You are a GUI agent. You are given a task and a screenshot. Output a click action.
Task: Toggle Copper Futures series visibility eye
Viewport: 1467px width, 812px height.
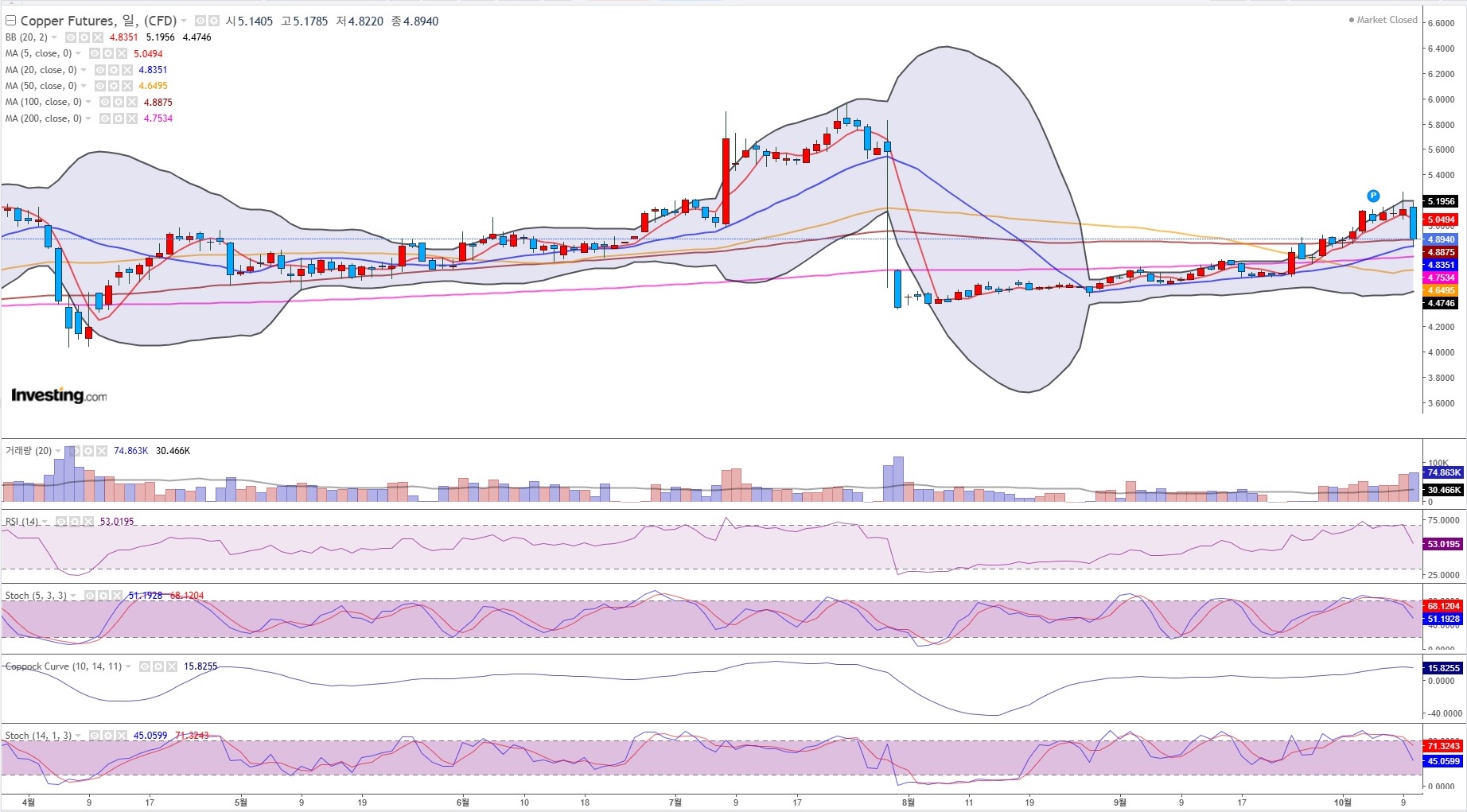(x=200, y=21)
